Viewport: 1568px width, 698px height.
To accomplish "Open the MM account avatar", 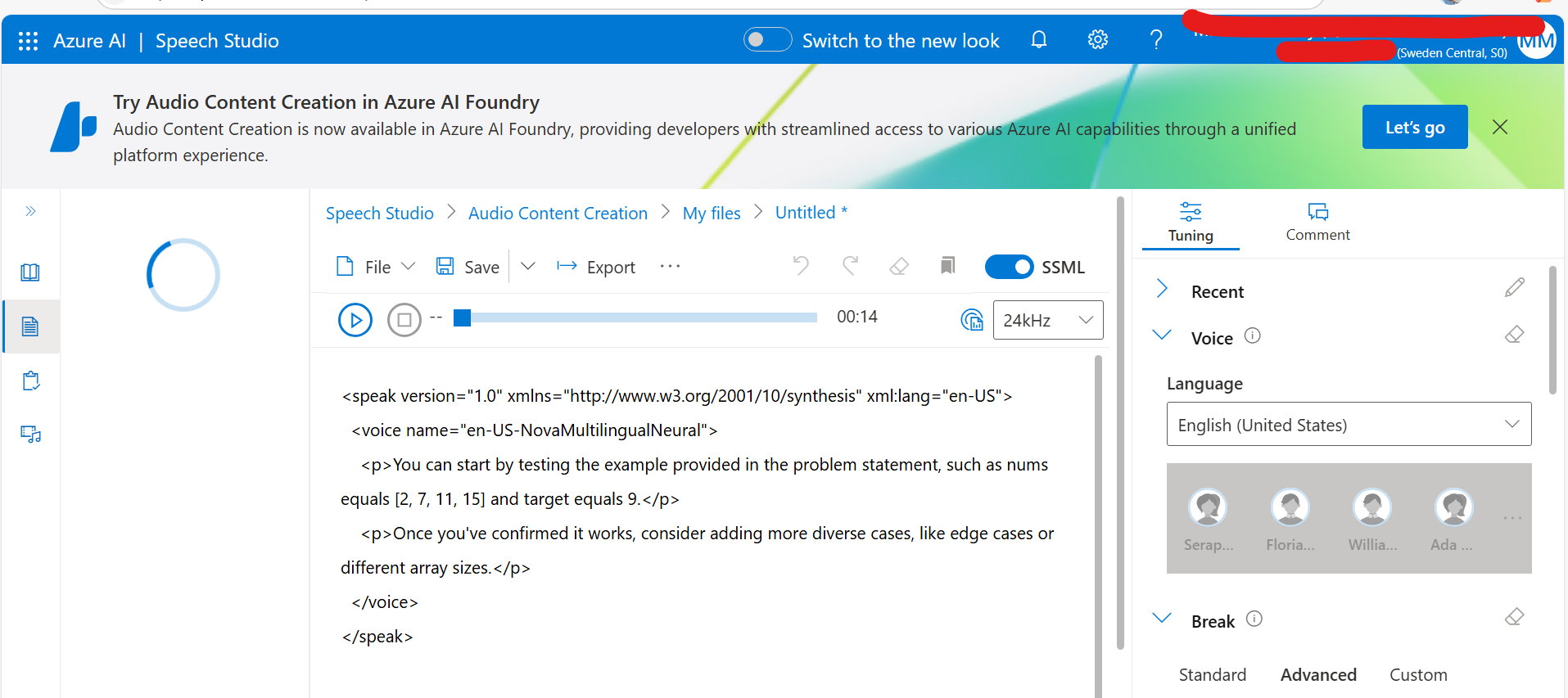I will click(x=1536, y=41).
